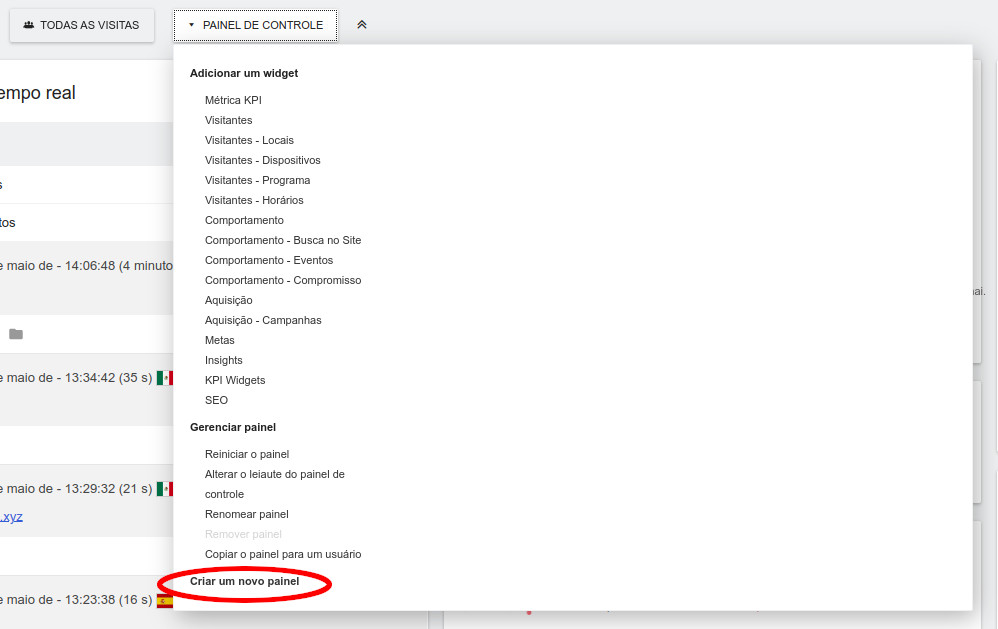
Task: Choose Comportamento - Eventos widget category
Action: pos(269,260)
